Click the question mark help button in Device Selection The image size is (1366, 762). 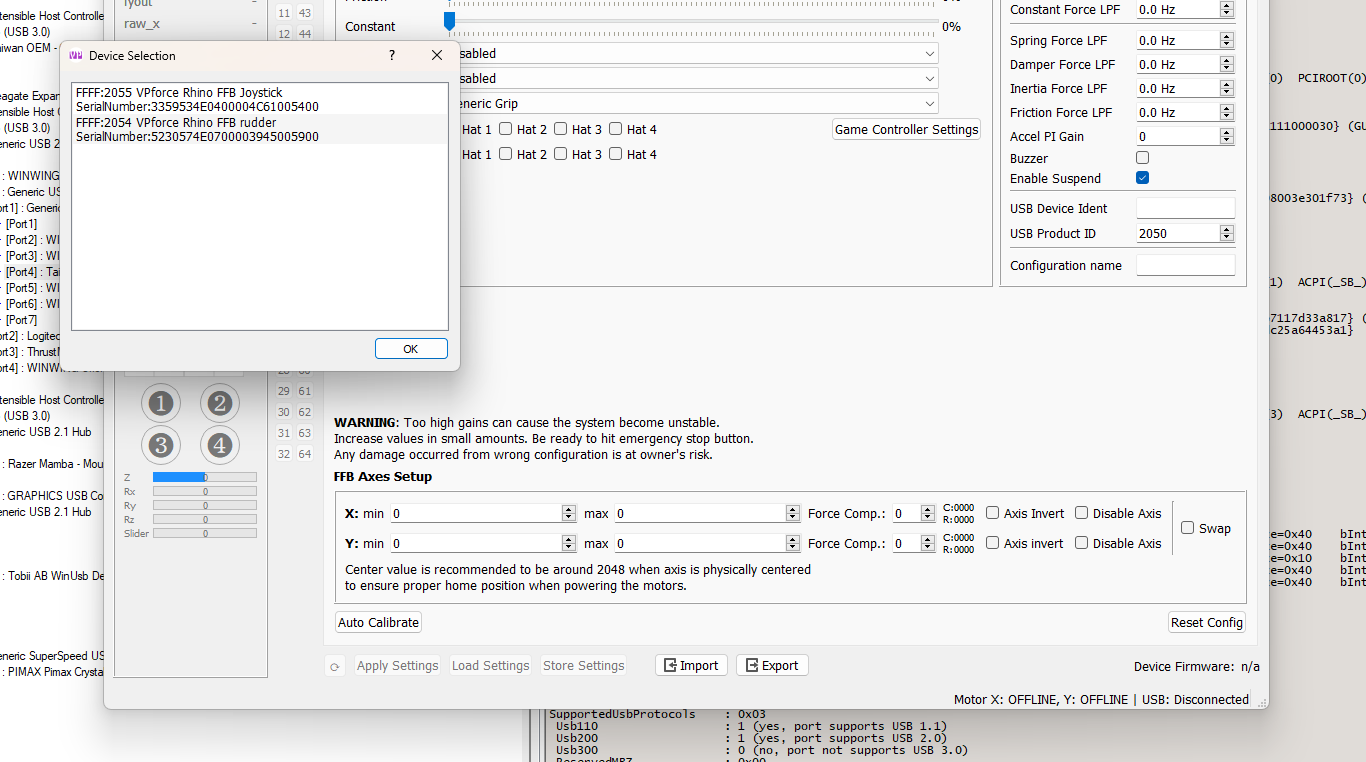click(x=391, y=56)
